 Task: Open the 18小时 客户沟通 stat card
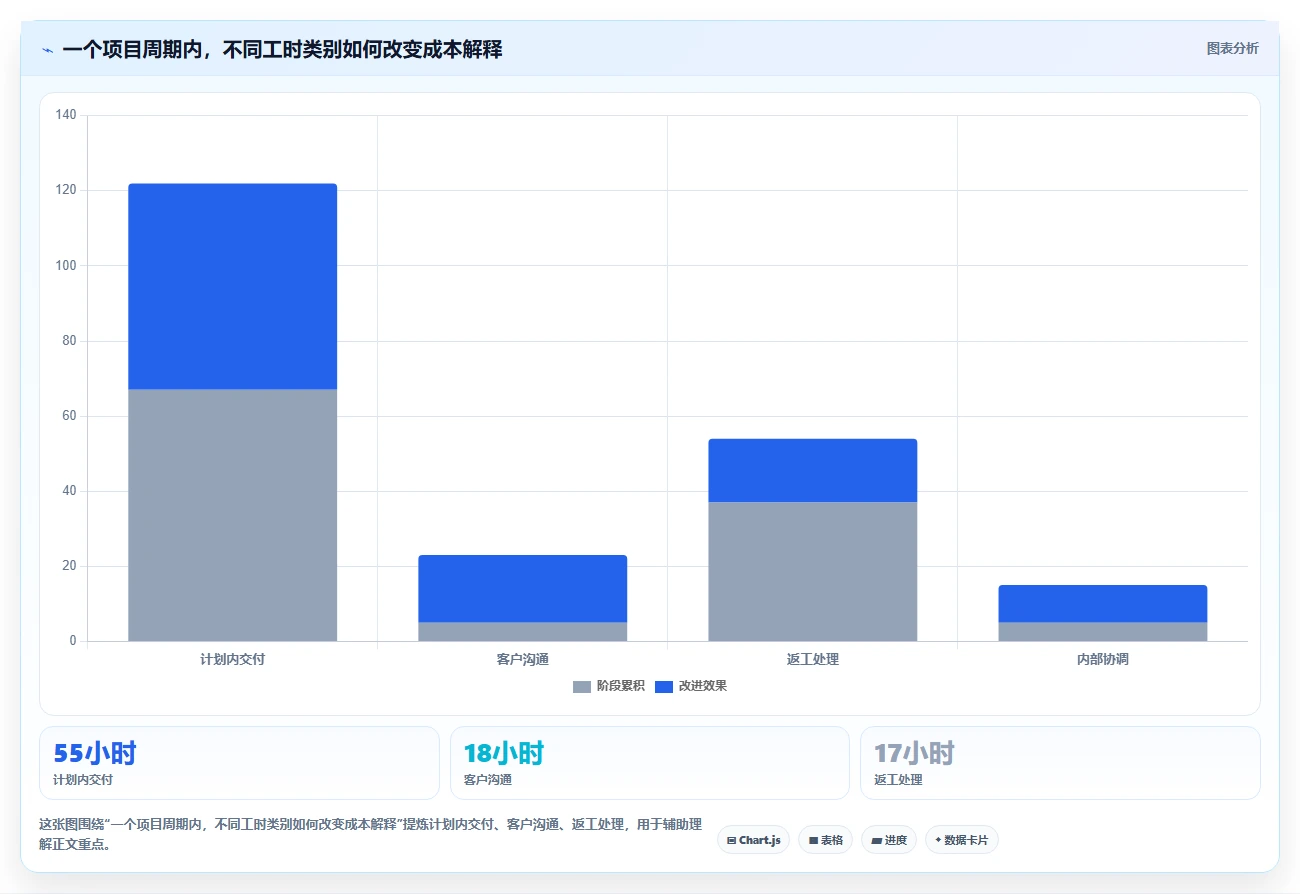coord(650,763)
